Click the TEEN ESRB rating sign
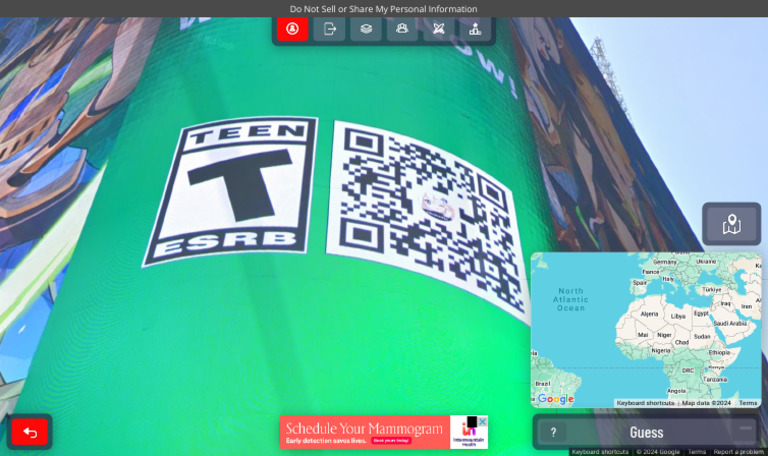 click(230, 191)
